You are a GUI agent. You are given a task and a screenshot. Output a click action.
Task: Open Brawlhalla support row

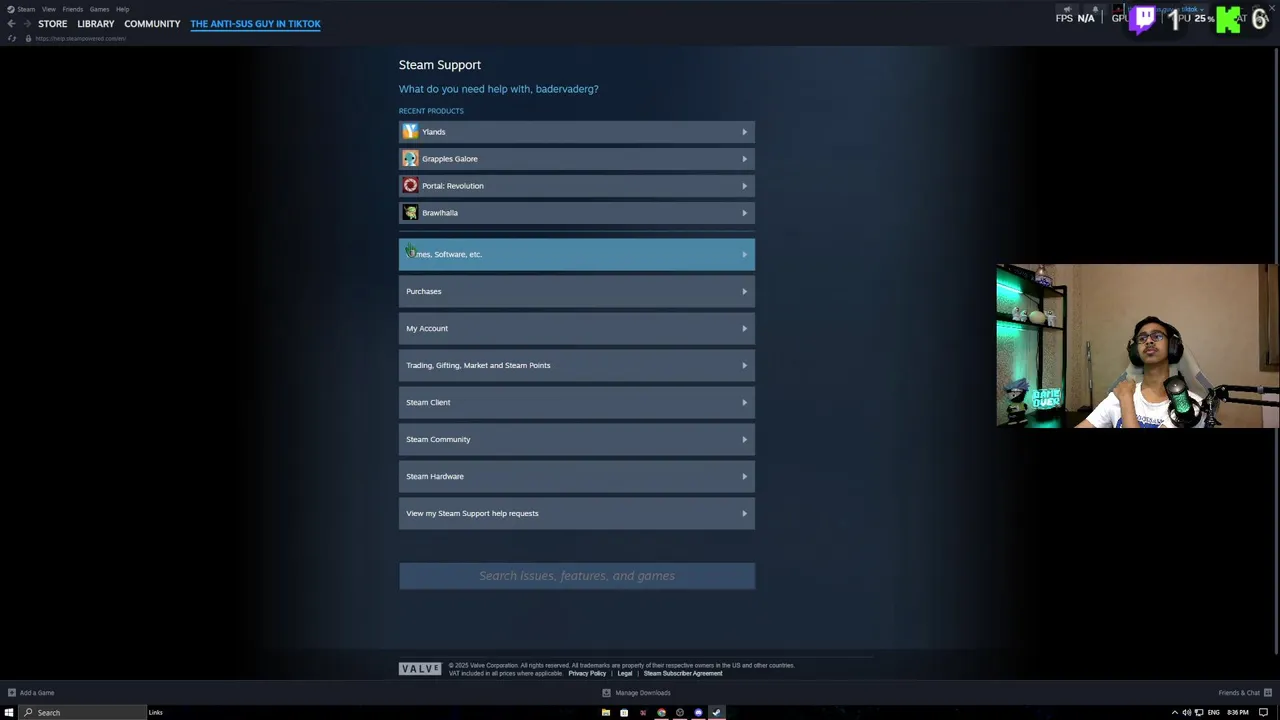(577, 213)
